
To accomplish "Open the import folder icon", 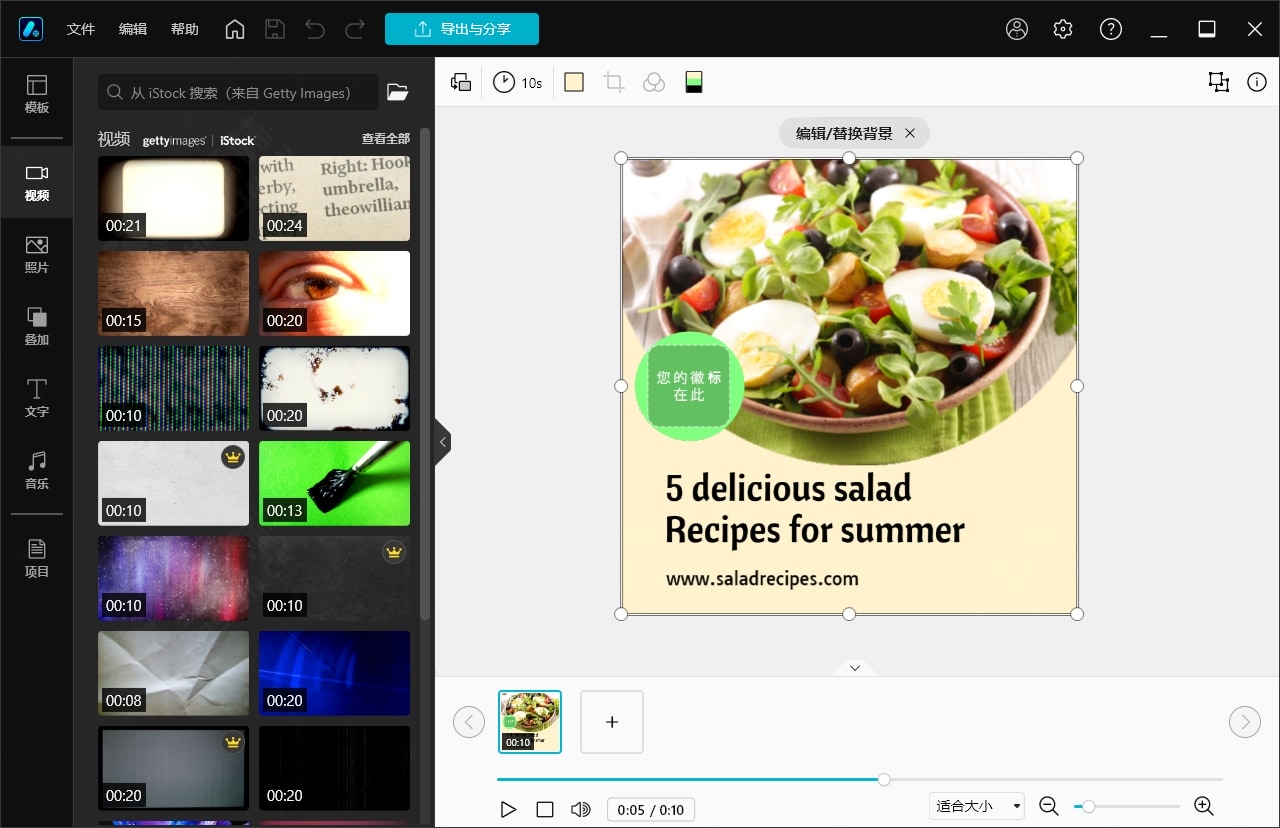I will (398, 93).
